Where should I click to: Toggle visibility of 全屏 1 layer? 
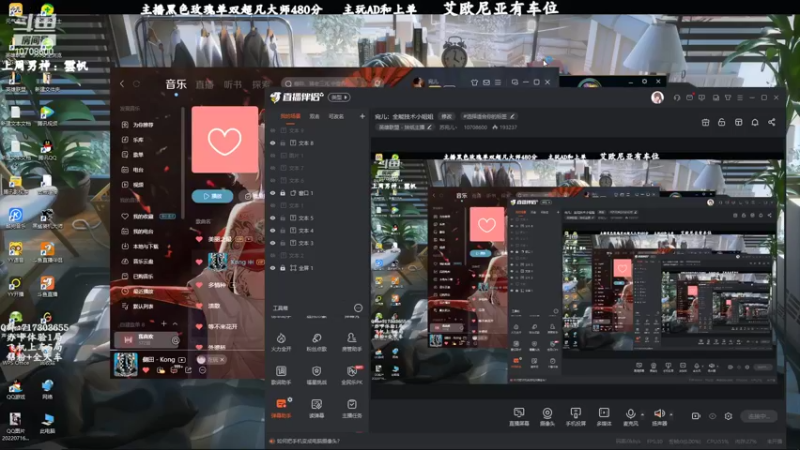coord(273,268)
